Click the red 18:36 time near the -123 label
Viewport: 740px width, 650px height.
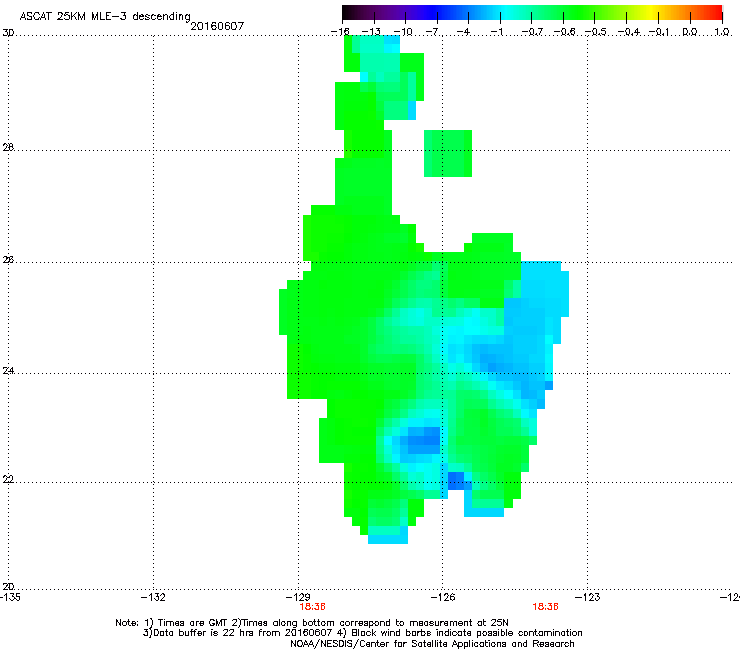coord(545,607)
